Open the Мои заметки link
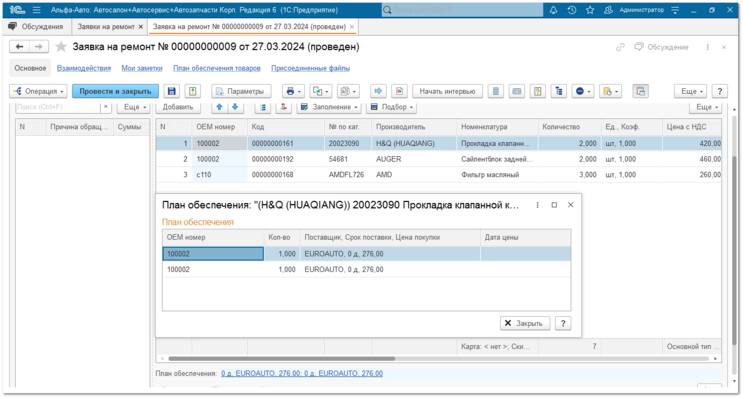 click(142, 68)
